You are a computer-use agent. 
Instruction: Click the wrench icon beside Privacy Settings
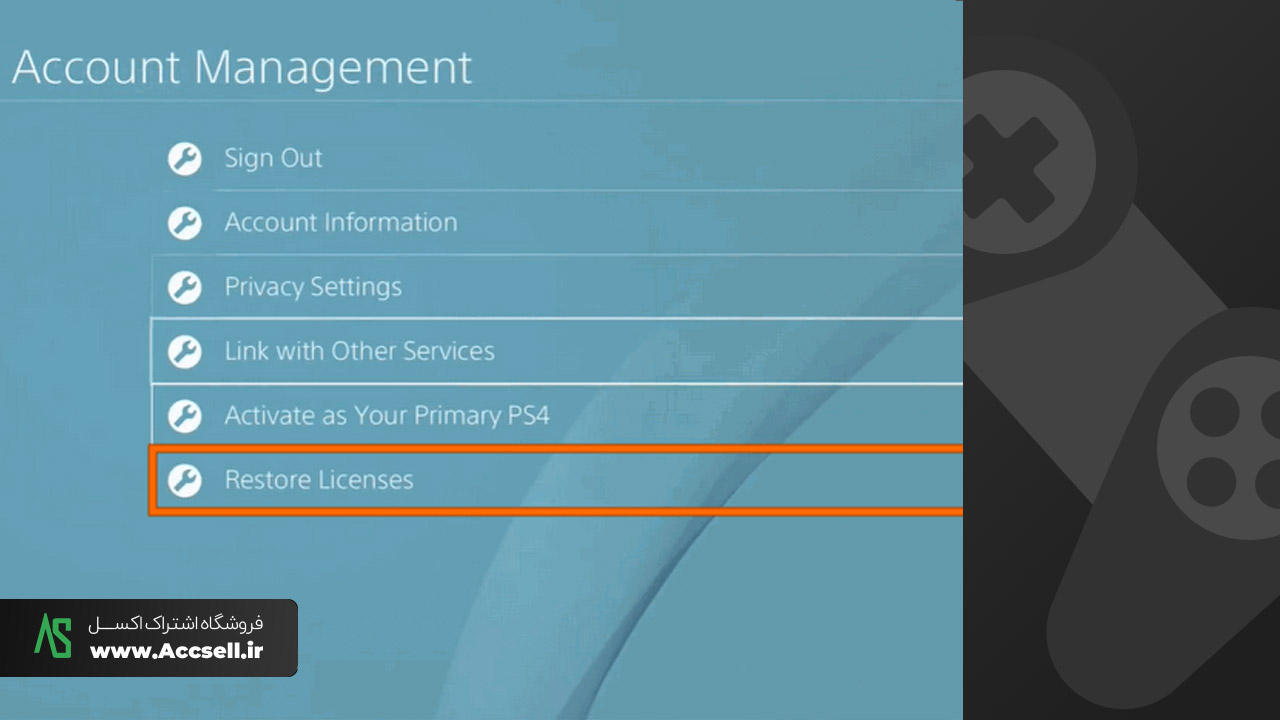click(185, 287)
